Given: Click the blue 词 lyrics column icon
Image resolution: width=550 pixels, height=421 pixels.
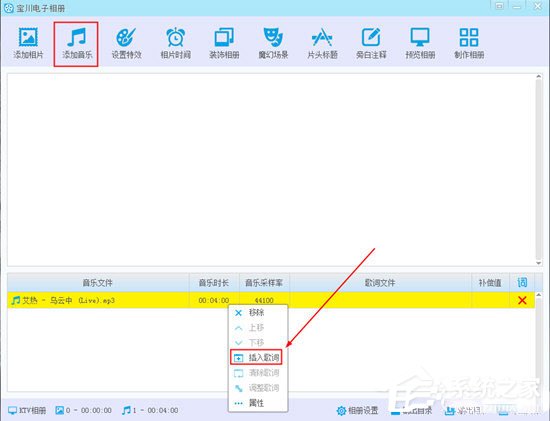Looking at the screenshot, I should pos(522,282).
